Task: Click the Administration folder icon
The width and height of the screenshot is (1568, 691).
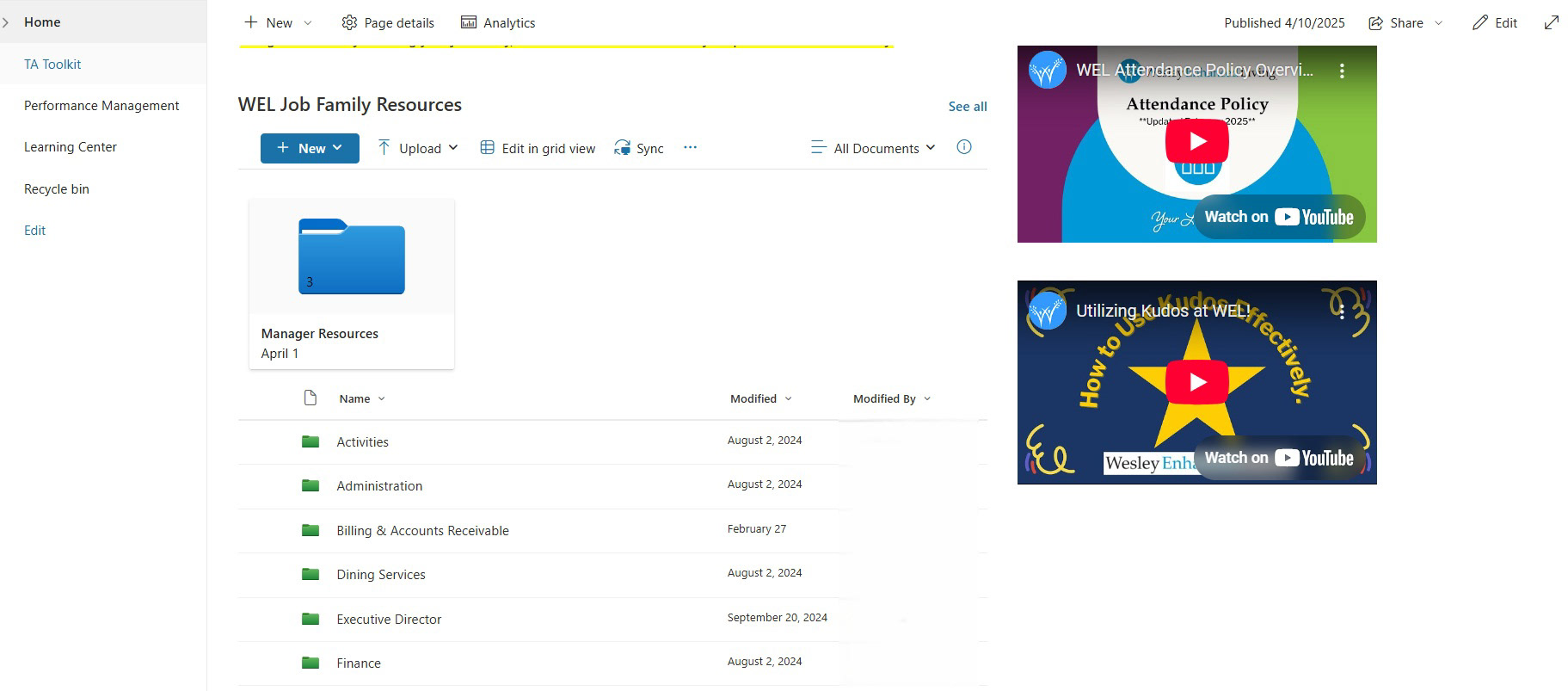Action: pos(311,485)
